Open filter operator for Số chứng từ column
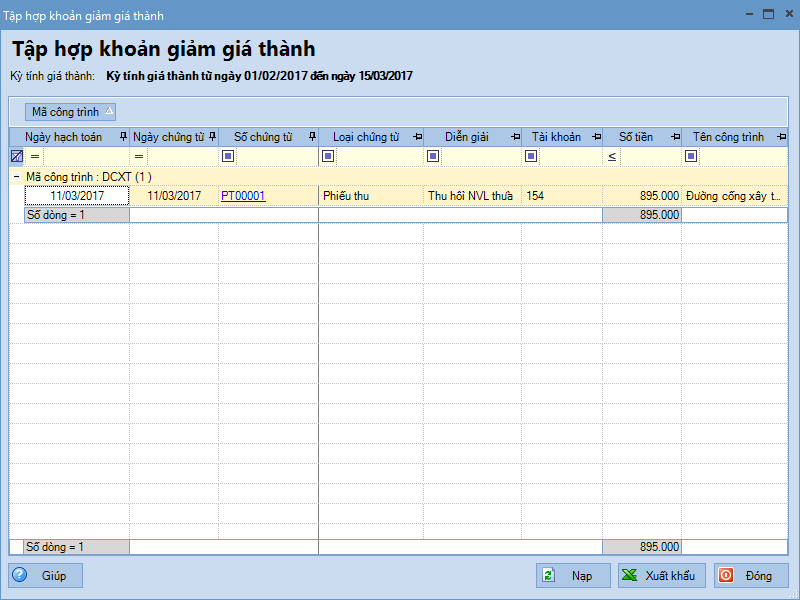Screen dimensions: 800x600 click(228, 156)
